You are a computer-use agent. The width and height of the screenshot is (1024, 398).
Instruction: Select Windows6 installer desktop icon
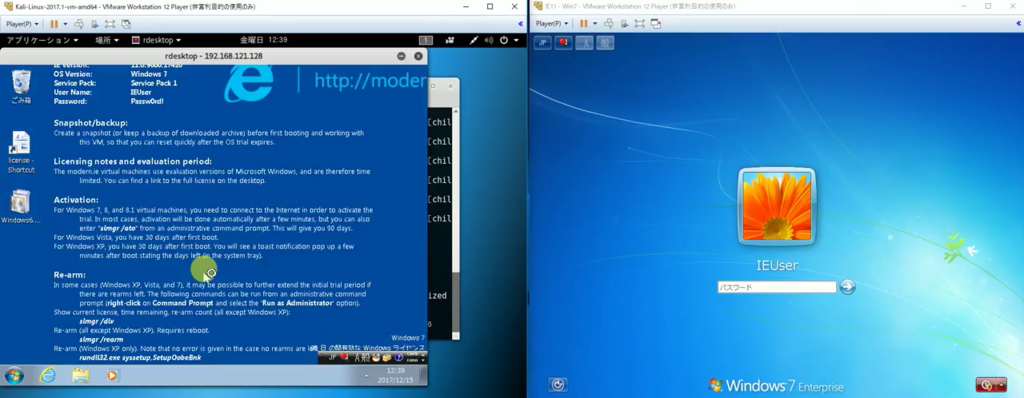click(20, 207)
